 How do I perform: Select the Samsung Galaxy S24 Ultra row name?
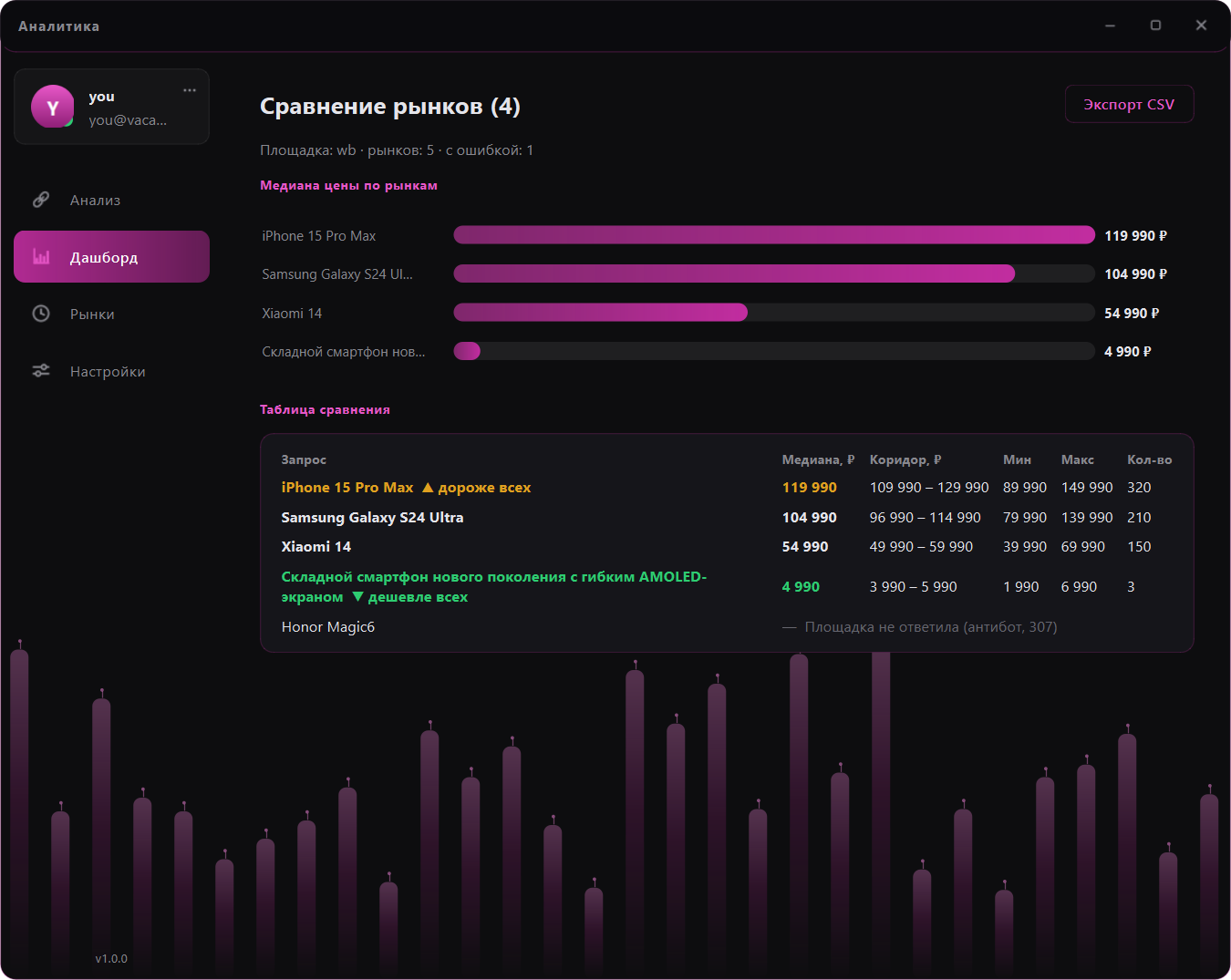372,518
